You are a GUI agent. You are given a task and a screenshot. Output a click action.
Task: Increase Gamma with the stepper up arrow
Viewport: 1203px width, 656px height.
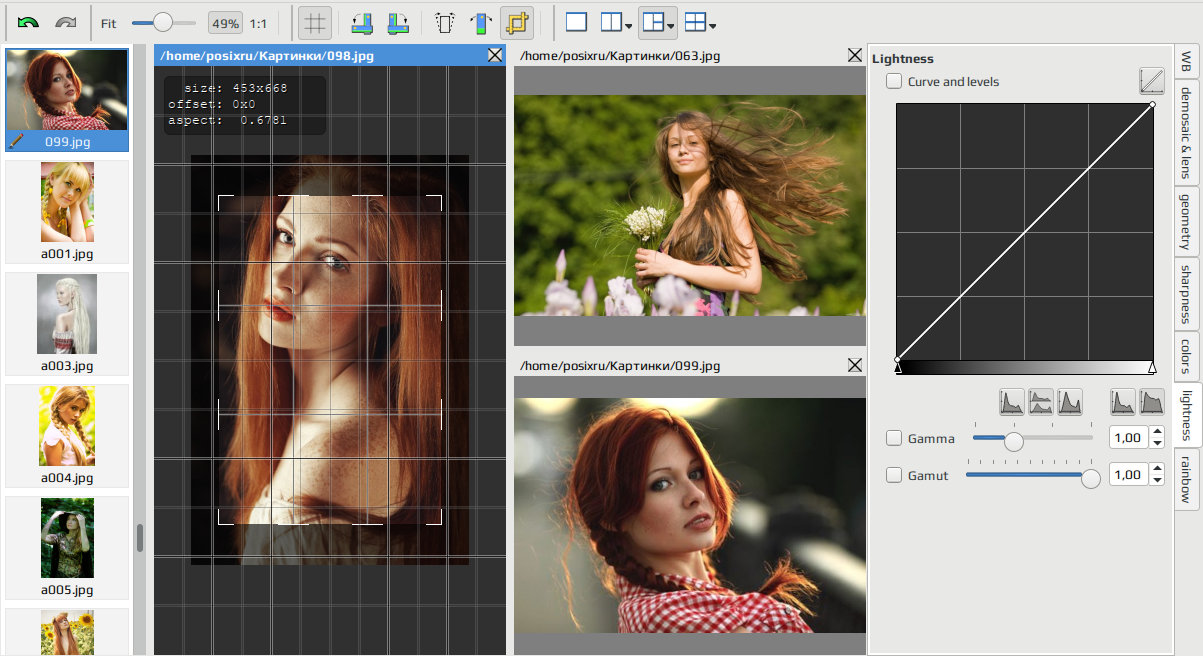tap(1158, 432)
